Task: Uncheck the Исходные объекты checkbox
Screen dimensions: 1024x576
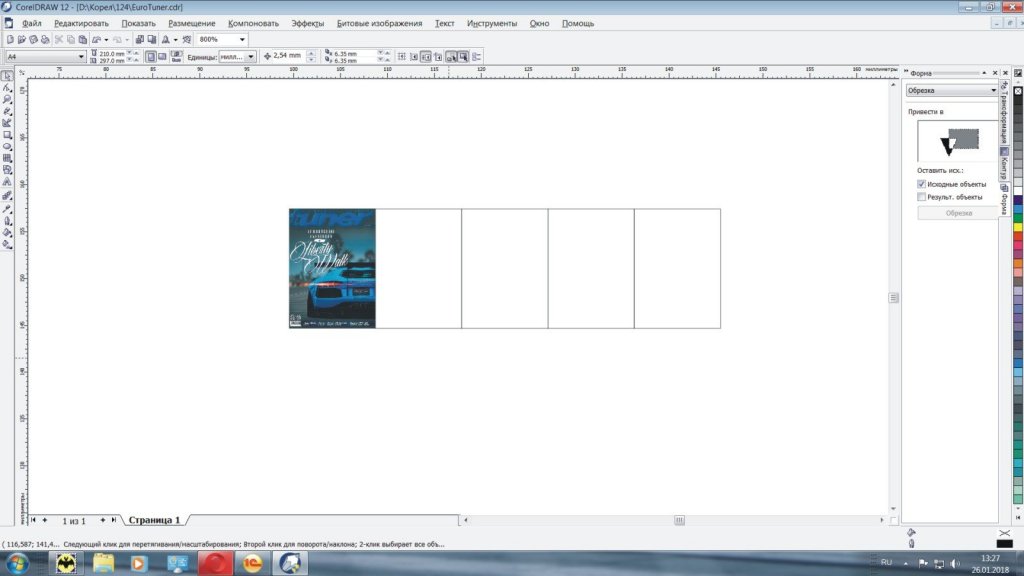Action: pos(921,184)
